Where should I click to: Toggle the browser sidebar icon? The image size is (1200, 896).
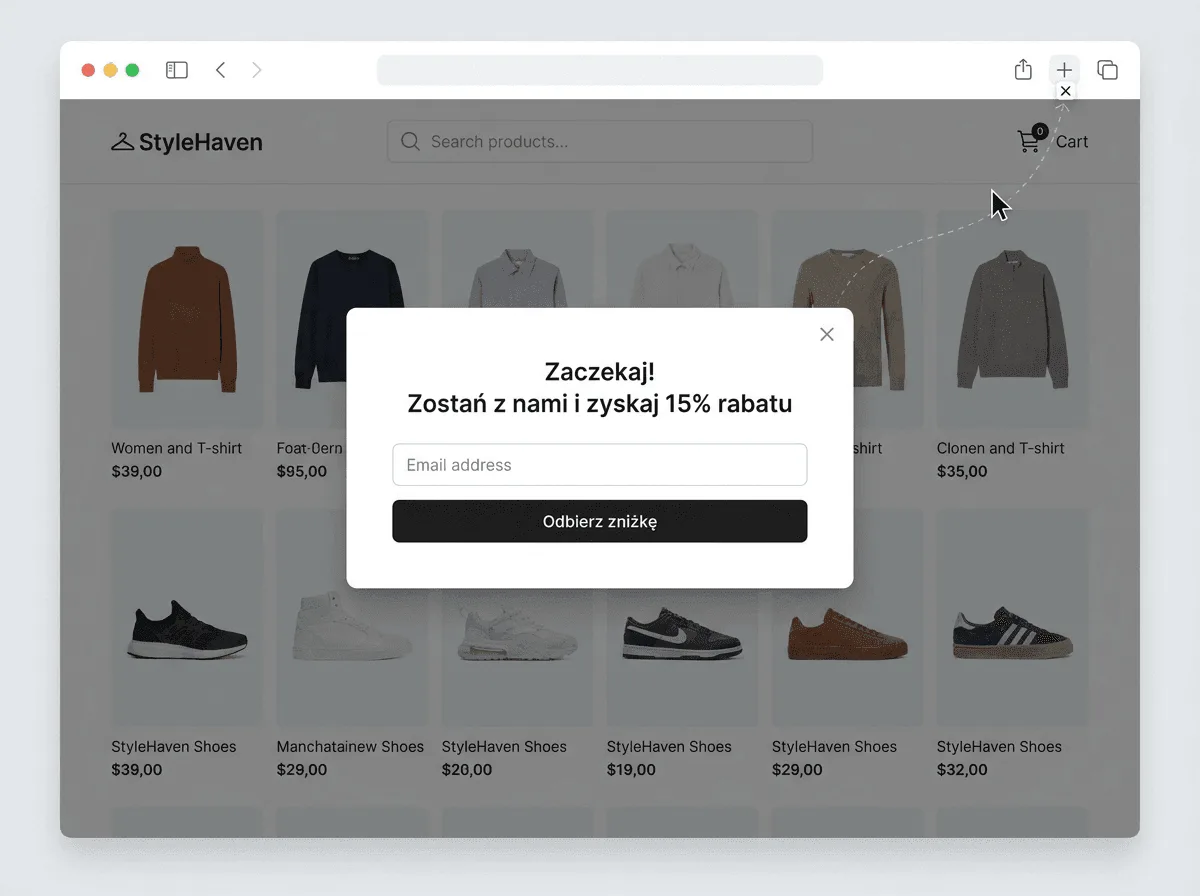[177, 70]
